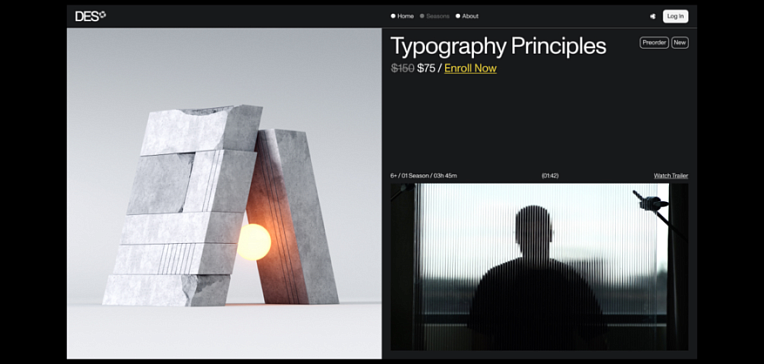
Task: Click the white dot beside About
Action: 458,16
